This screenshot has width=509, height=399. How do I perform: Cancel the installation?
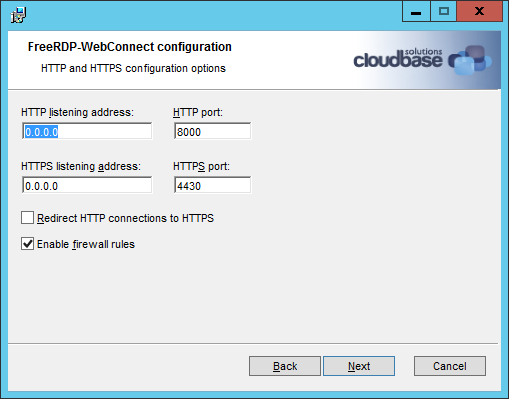450,366
